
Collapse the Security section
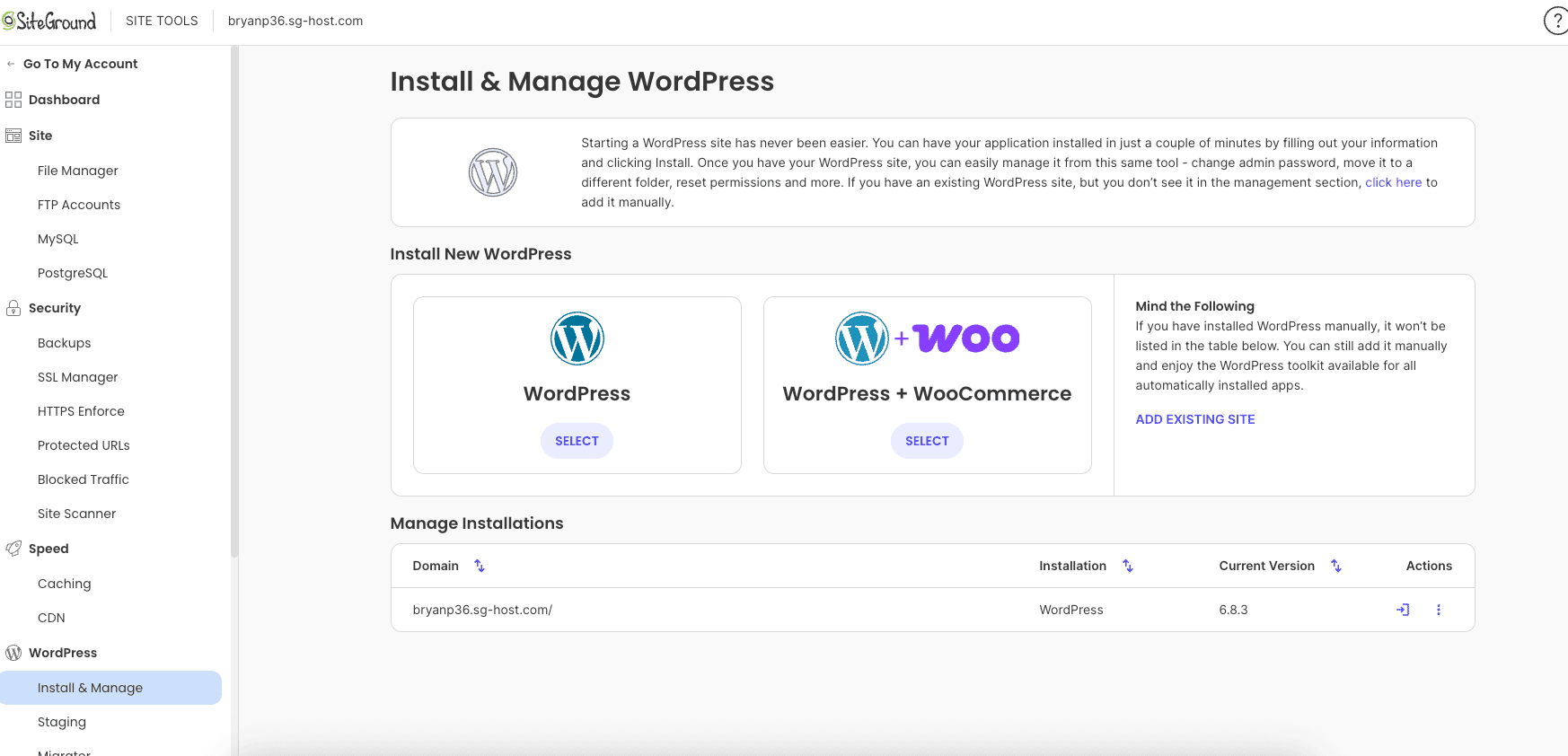pos(55,308)
